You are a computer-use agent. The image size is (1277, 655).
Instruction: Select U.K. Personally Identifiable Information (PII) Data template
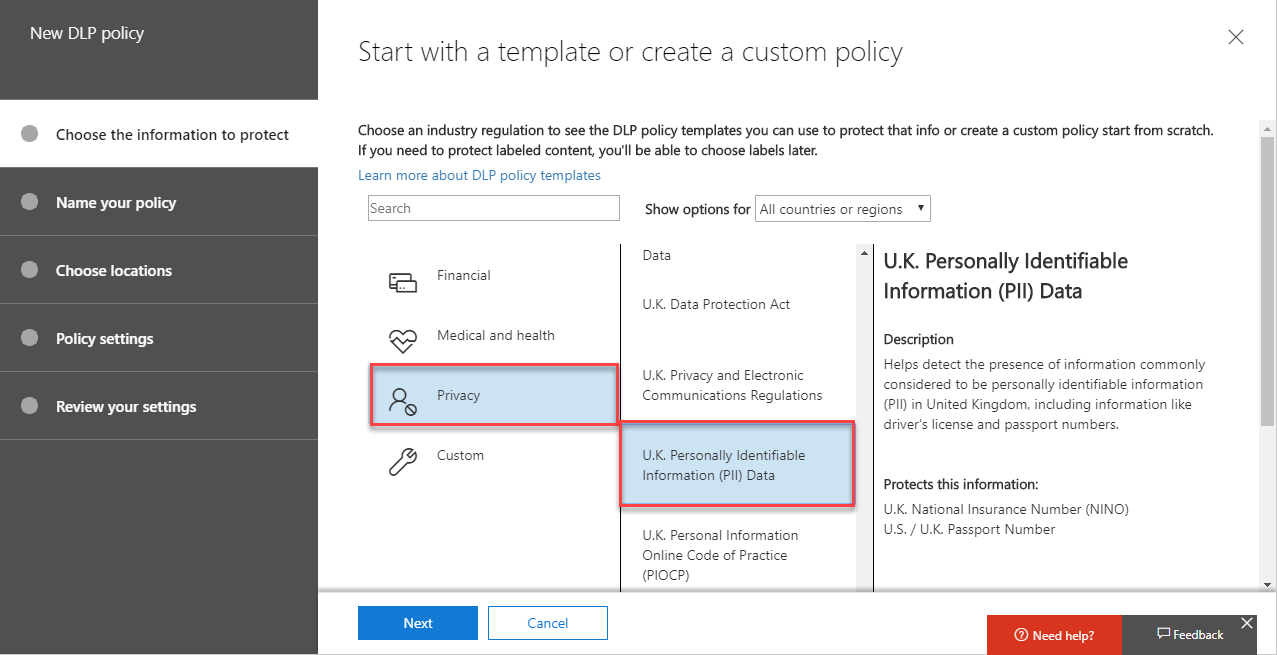click(x=738, y=465)
